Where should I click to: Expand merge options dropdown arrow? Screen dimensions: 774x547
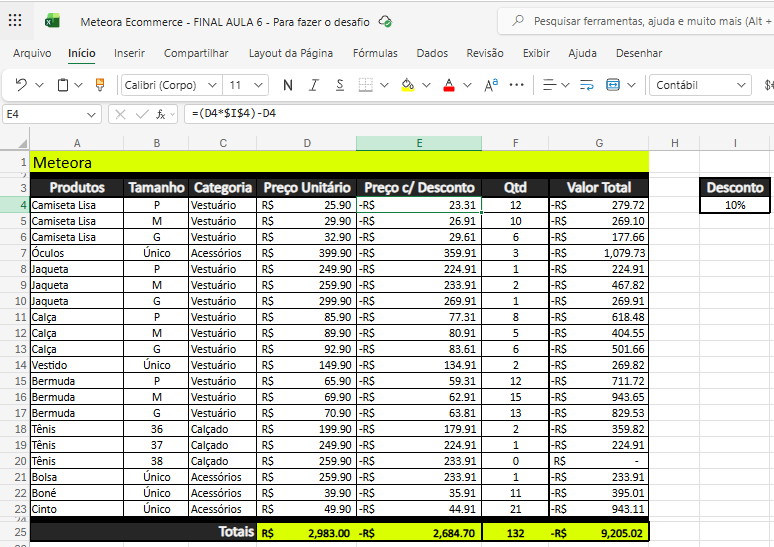631,85
